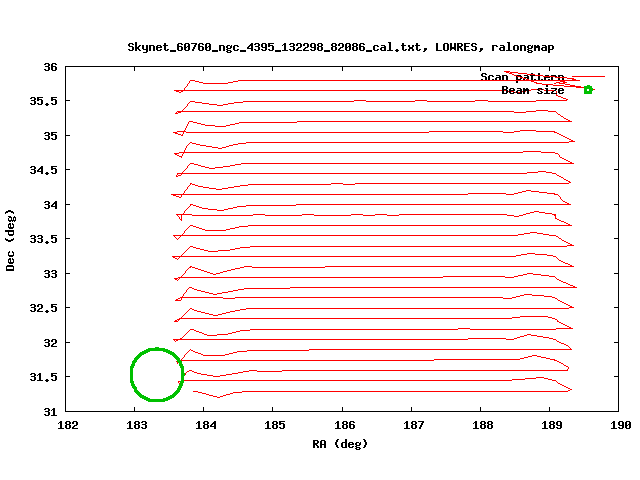Click the '189' x-axis tick label
Viewport: 640px width, 480px height.
point(551,425)
